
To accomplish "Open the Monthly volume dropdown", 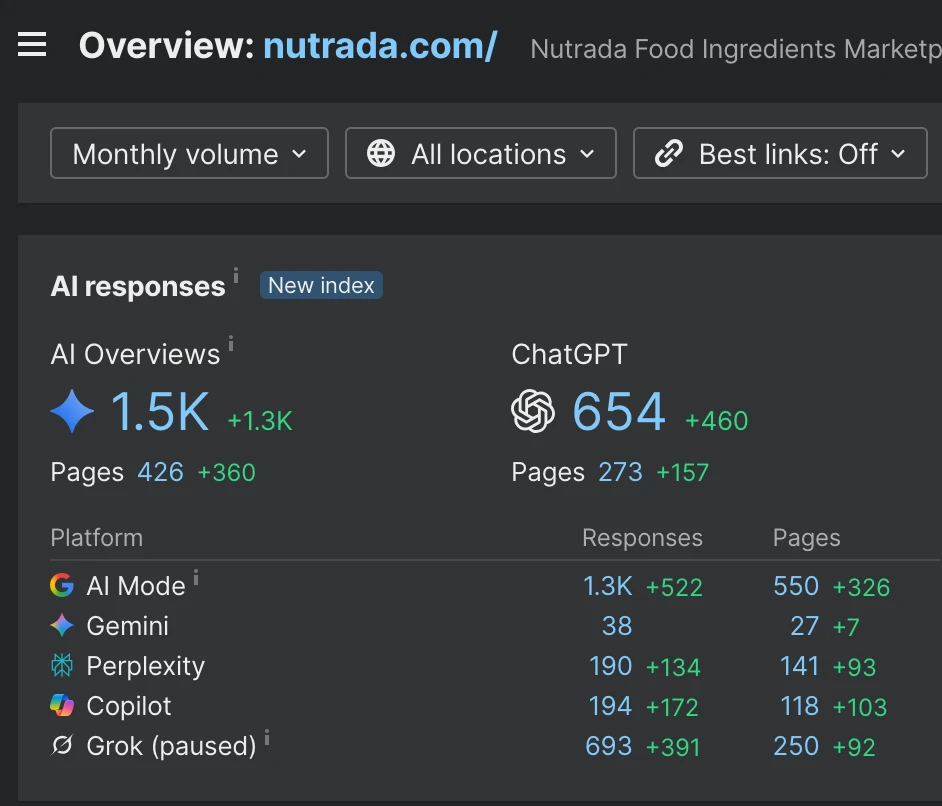I will (x=189, y=153).
